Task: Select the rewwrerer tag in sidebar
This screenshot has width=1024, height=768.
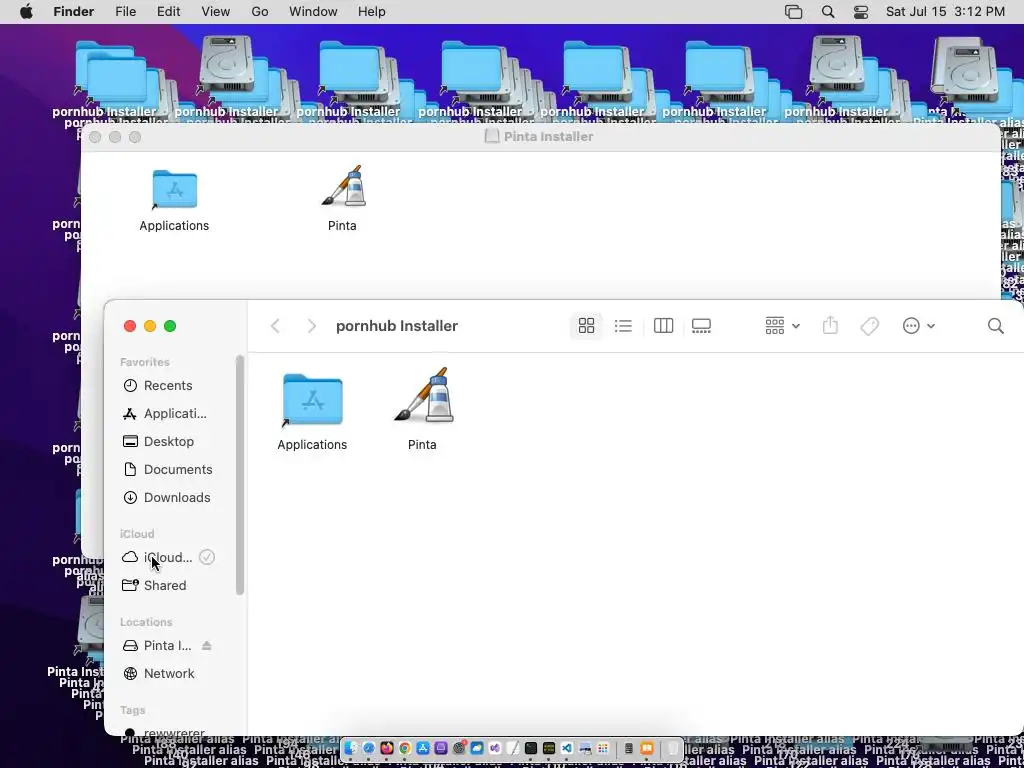Action: point(172,732)
